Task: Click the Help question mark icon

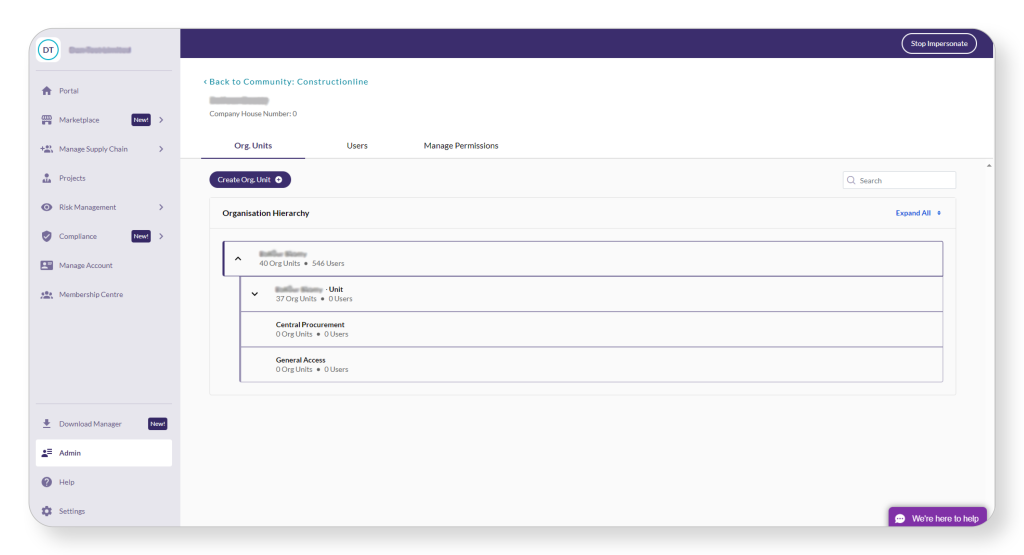Action: point(46,482)
